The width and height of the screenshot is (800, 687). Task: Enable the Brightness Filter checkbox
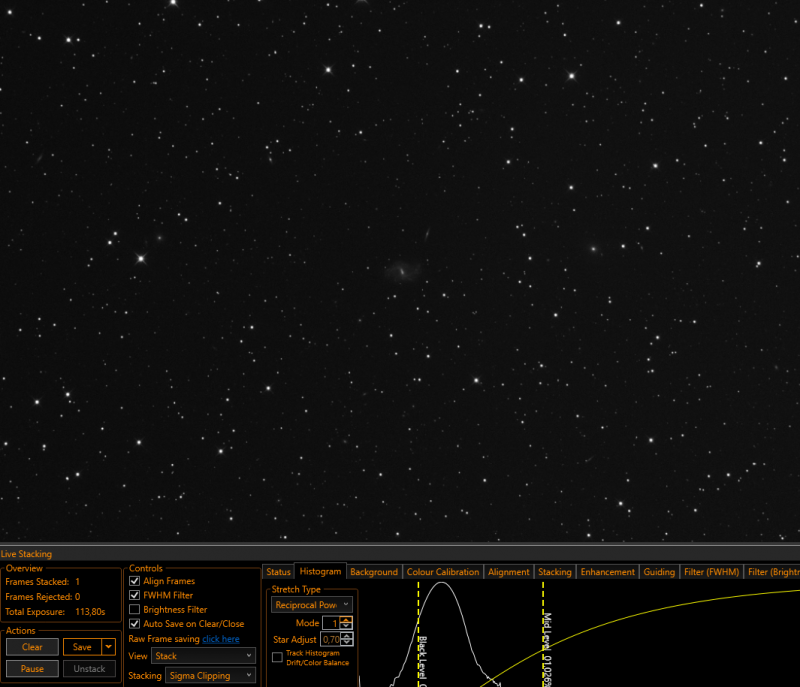coord(135,609)
